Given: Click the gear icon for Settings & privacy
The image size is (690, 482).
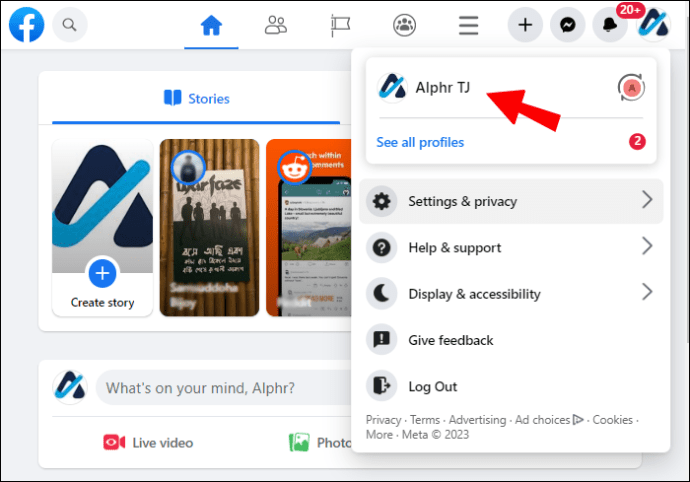Looking at the screenshot, I should pyautogui.click(x=382, y=201).
